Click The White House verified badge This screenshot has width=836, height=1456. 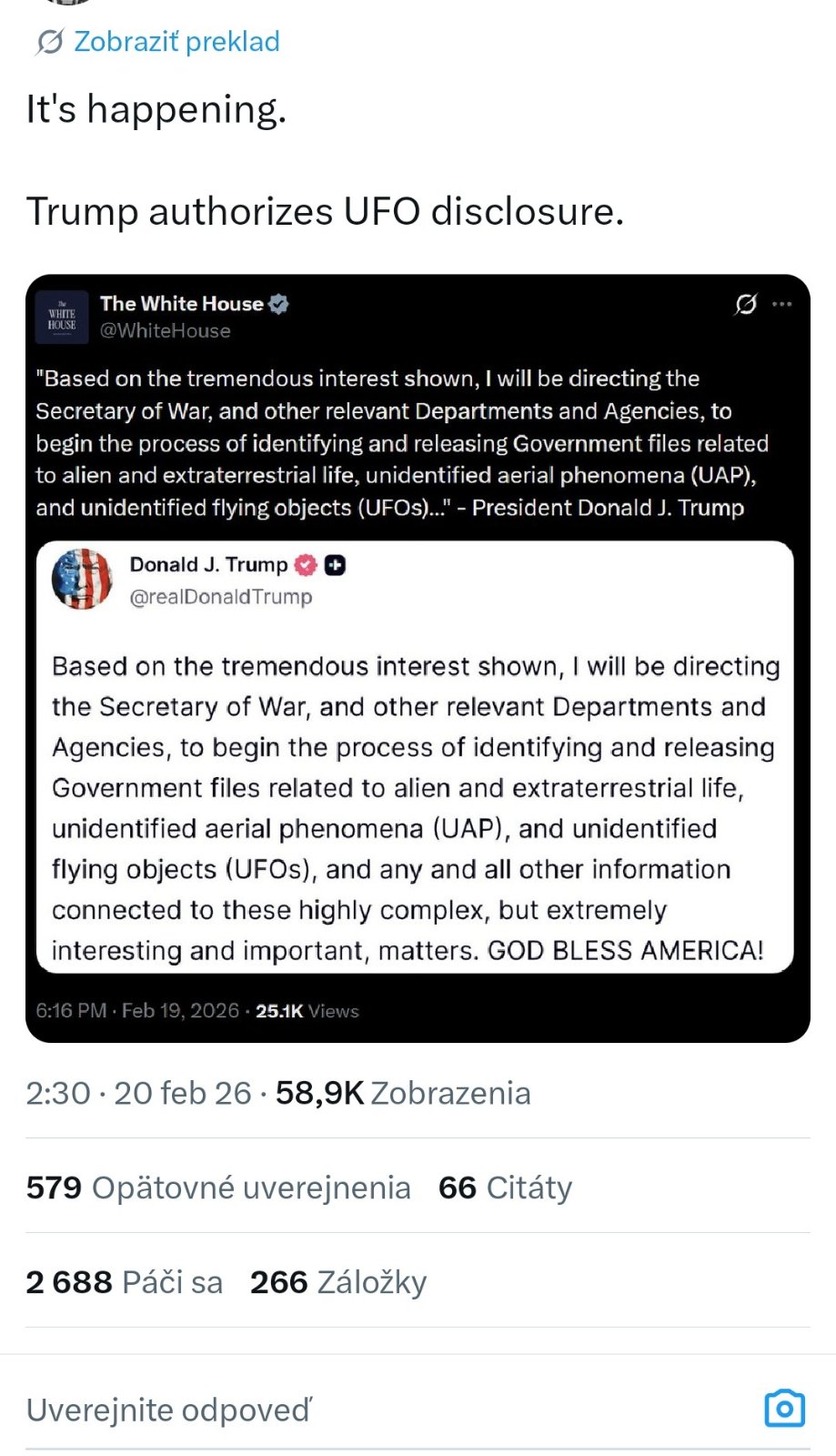coord(279,304)
